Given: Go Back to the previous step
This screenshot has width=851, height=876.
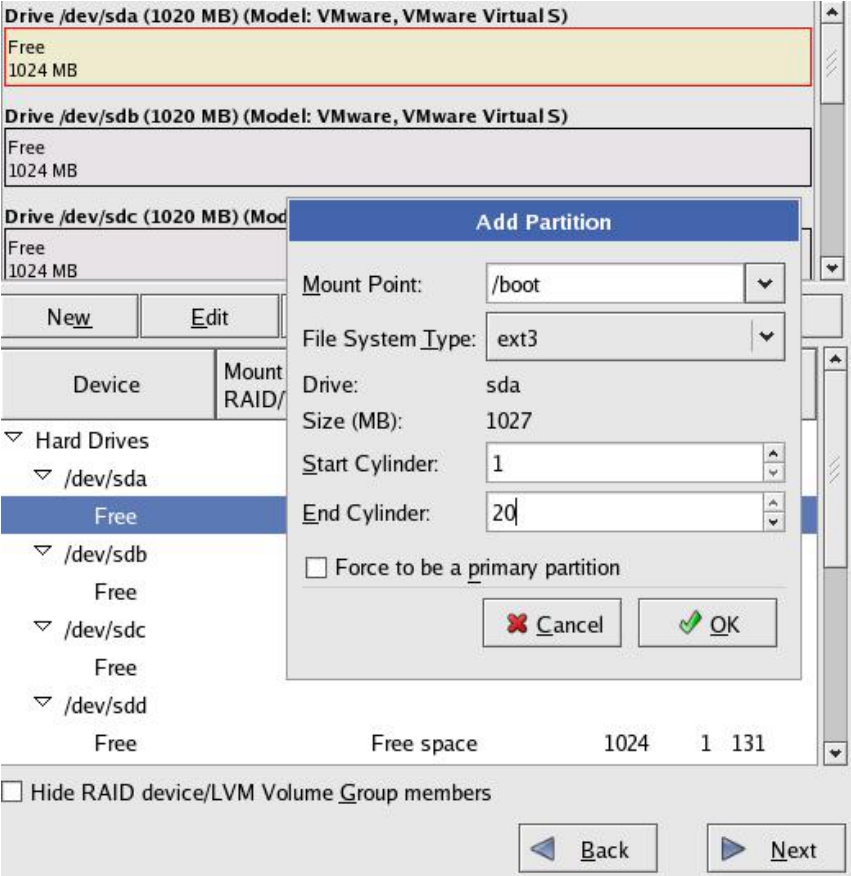Looking at the screenshot, I should [588, 849].
